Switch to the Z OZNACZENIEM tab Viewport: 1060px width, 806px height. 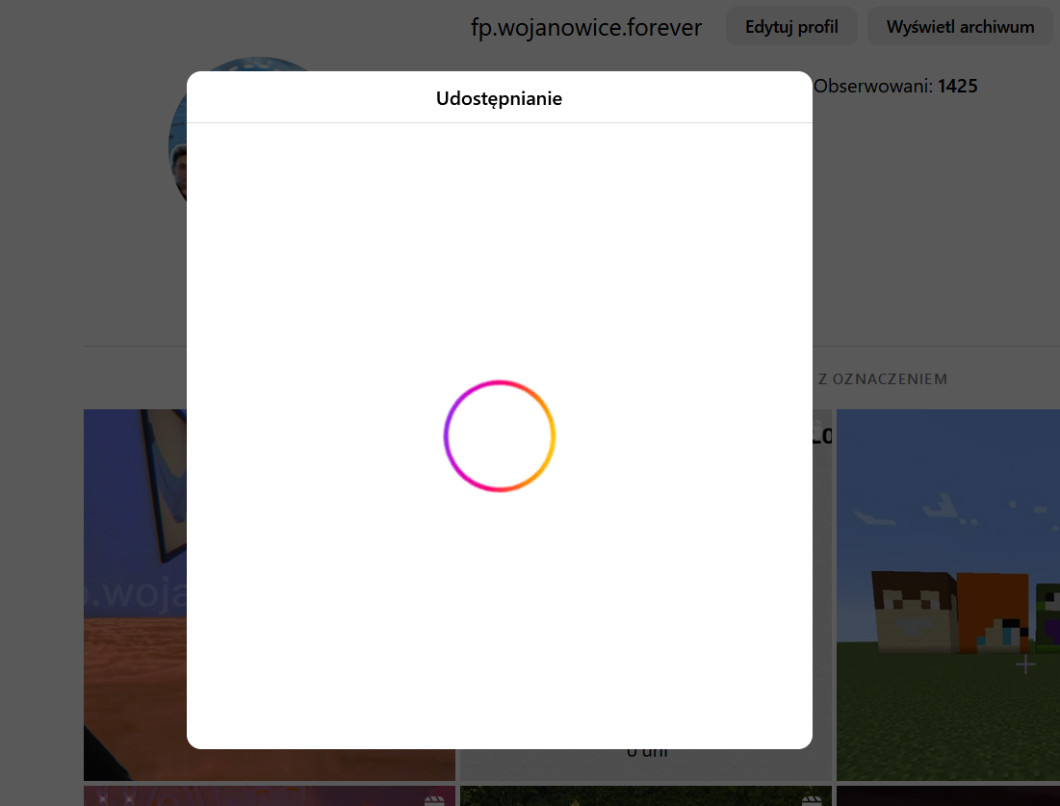pyautogui.click(x=882, y=379)
